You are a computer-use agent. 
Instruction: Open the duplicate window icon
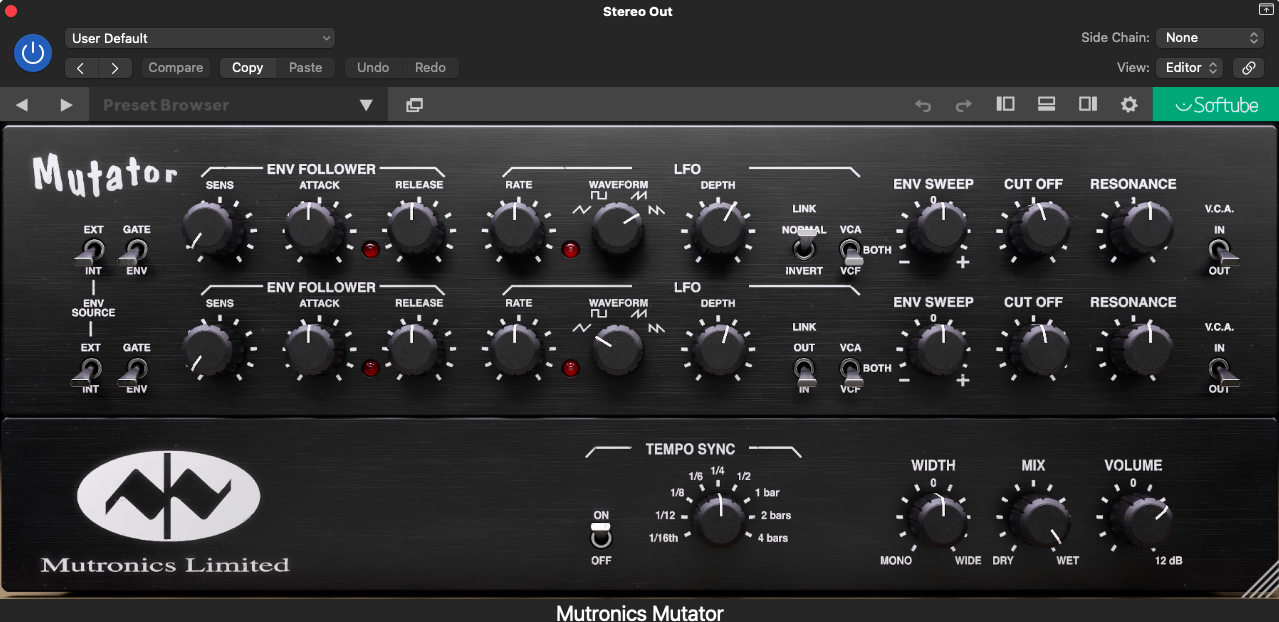[x=414, y=105]
